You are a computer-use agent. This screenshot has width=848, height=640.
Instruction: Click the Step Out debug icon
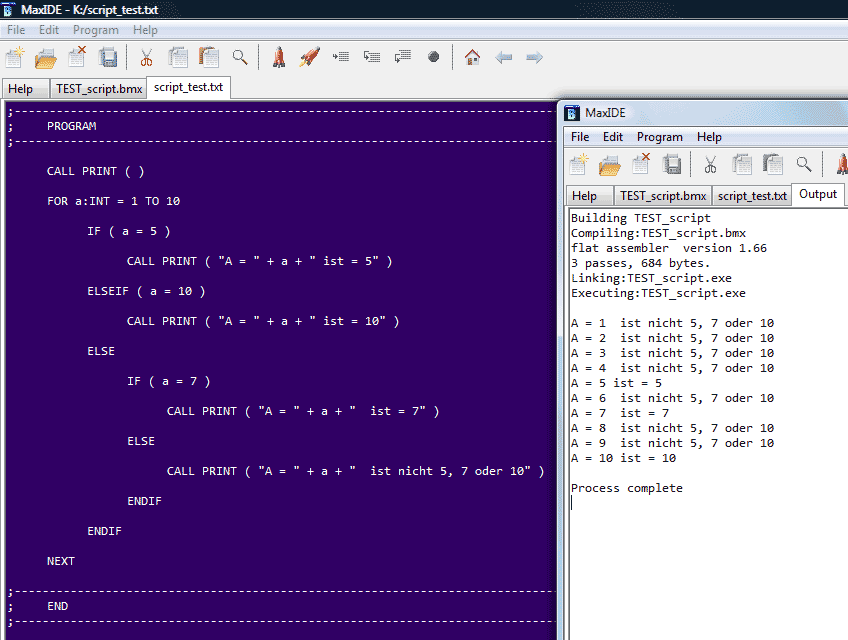(x=403, y=57)
